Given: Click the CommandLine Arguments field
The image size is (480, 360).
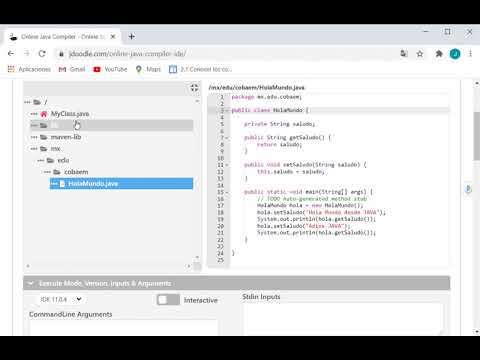Looking at the screenshot, I should 123,327.
